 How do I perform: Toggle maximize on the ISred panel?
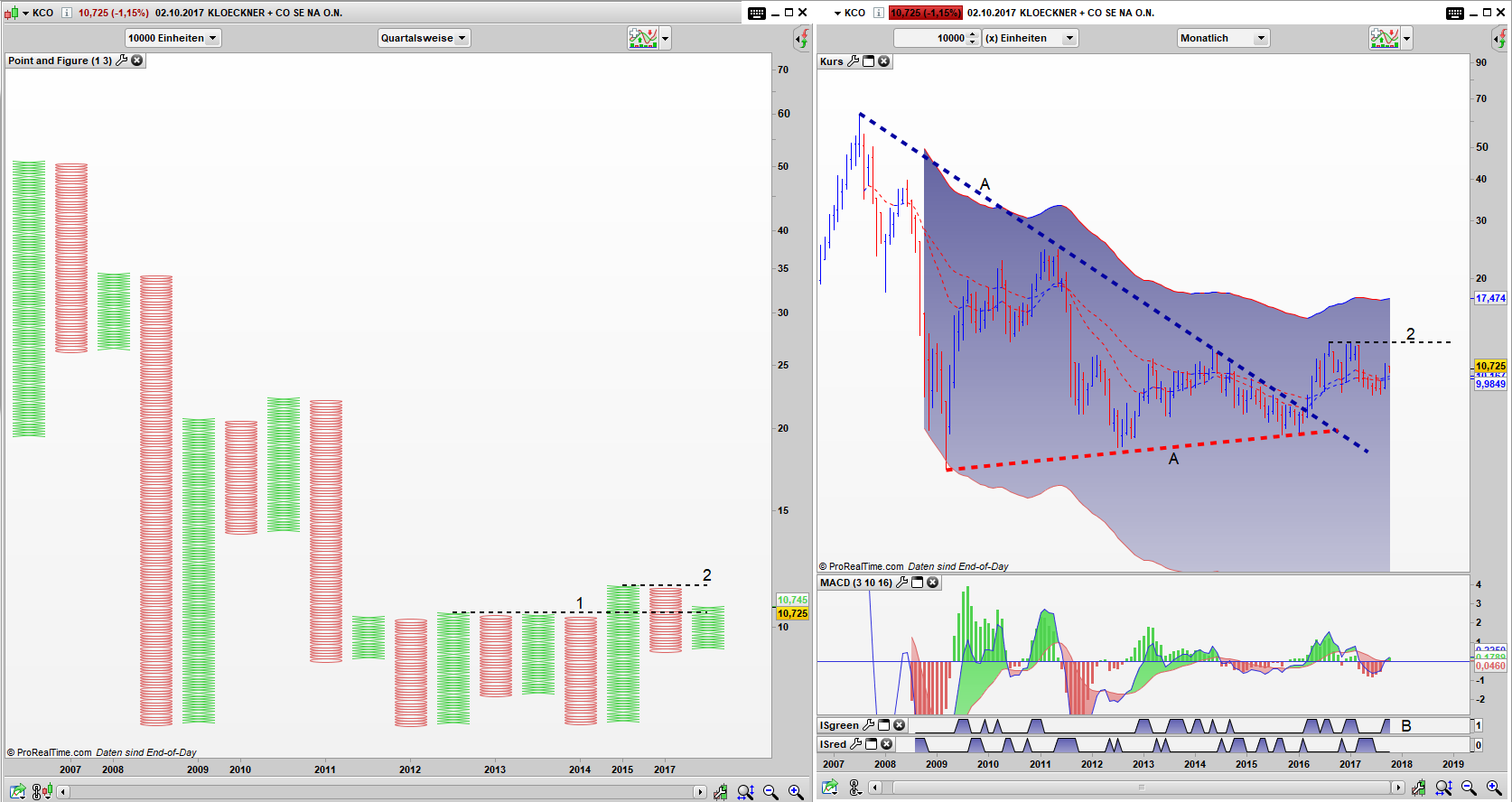(x=872, y=744)
